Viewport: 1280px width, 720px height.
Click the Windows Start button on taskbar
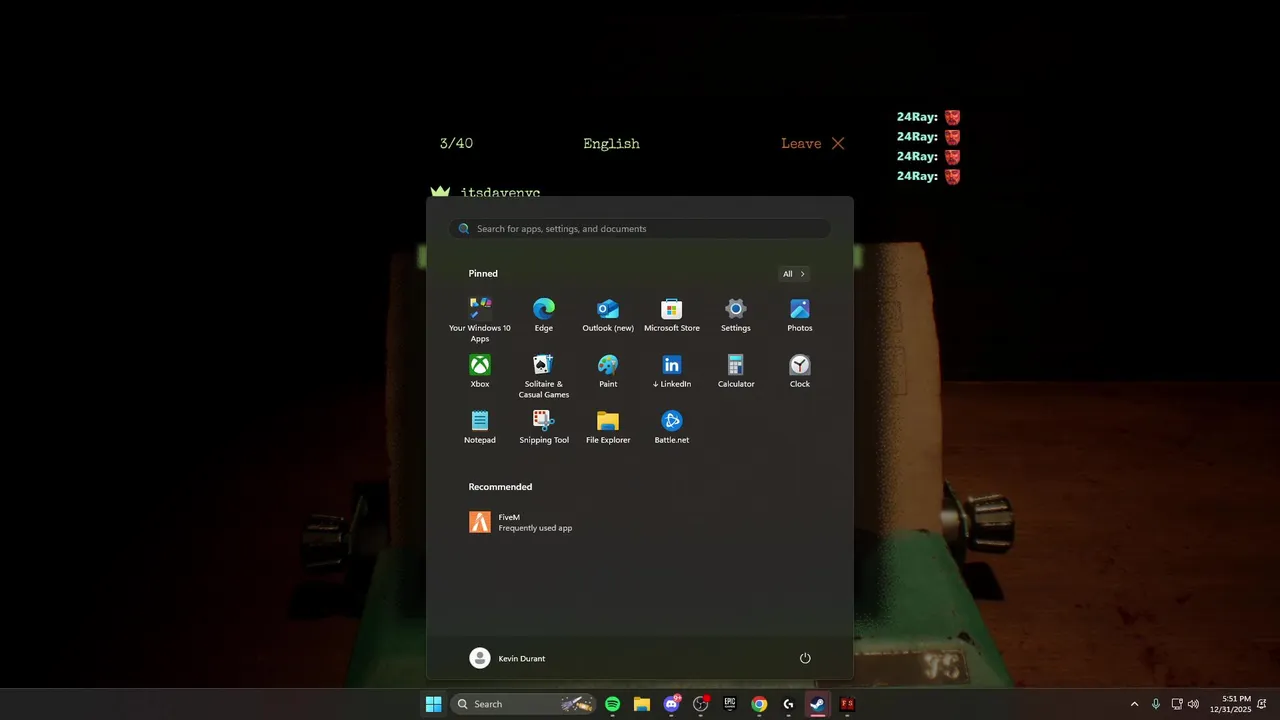click(x=433, y=704)
